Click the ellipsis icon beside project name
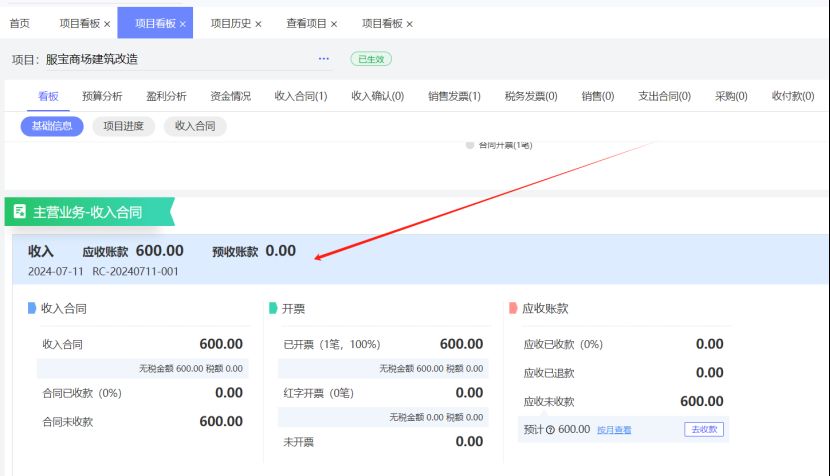830x476 pixels. tap(324, 59)
